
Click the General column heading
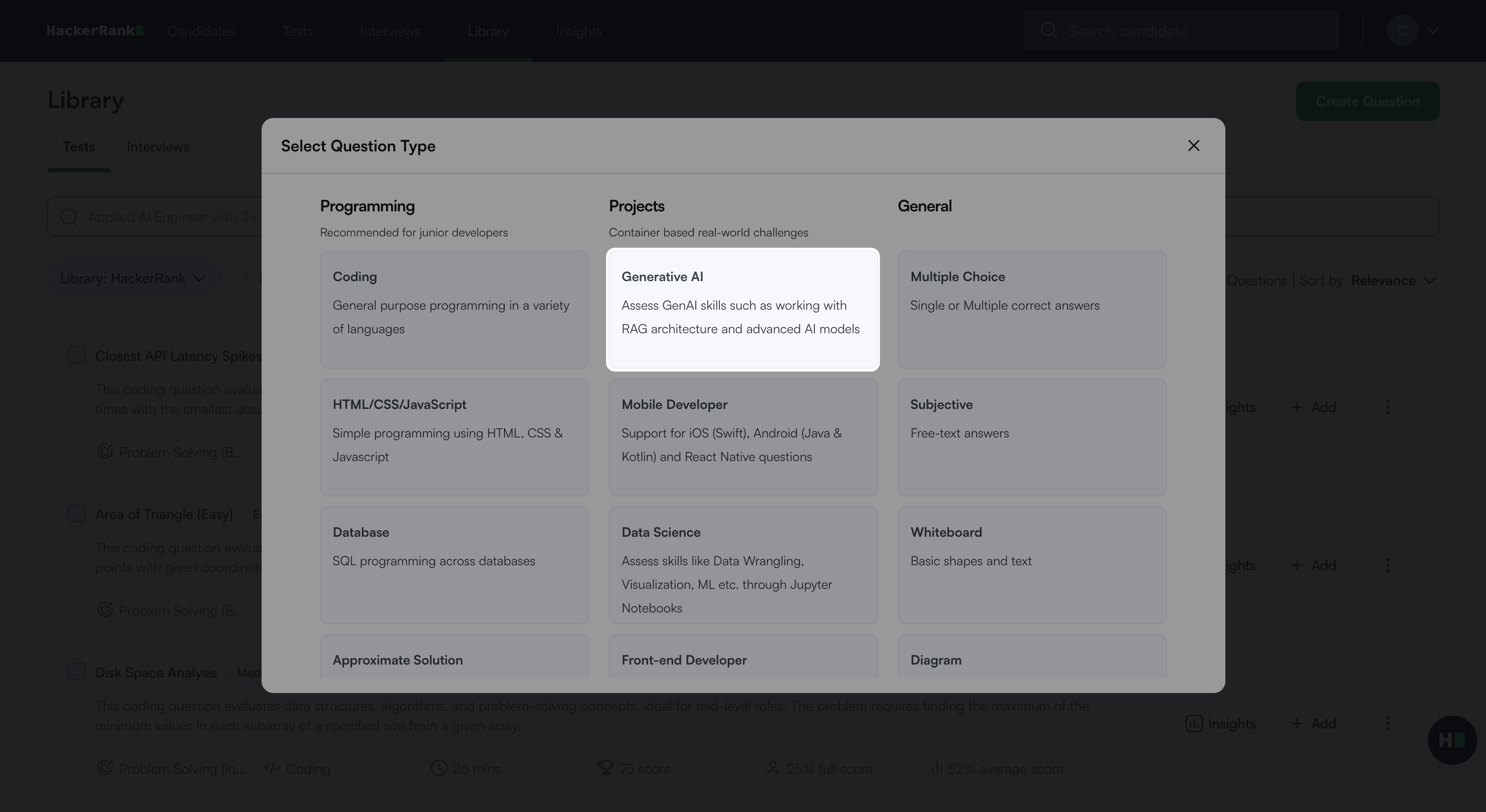(x=925, y=206)
